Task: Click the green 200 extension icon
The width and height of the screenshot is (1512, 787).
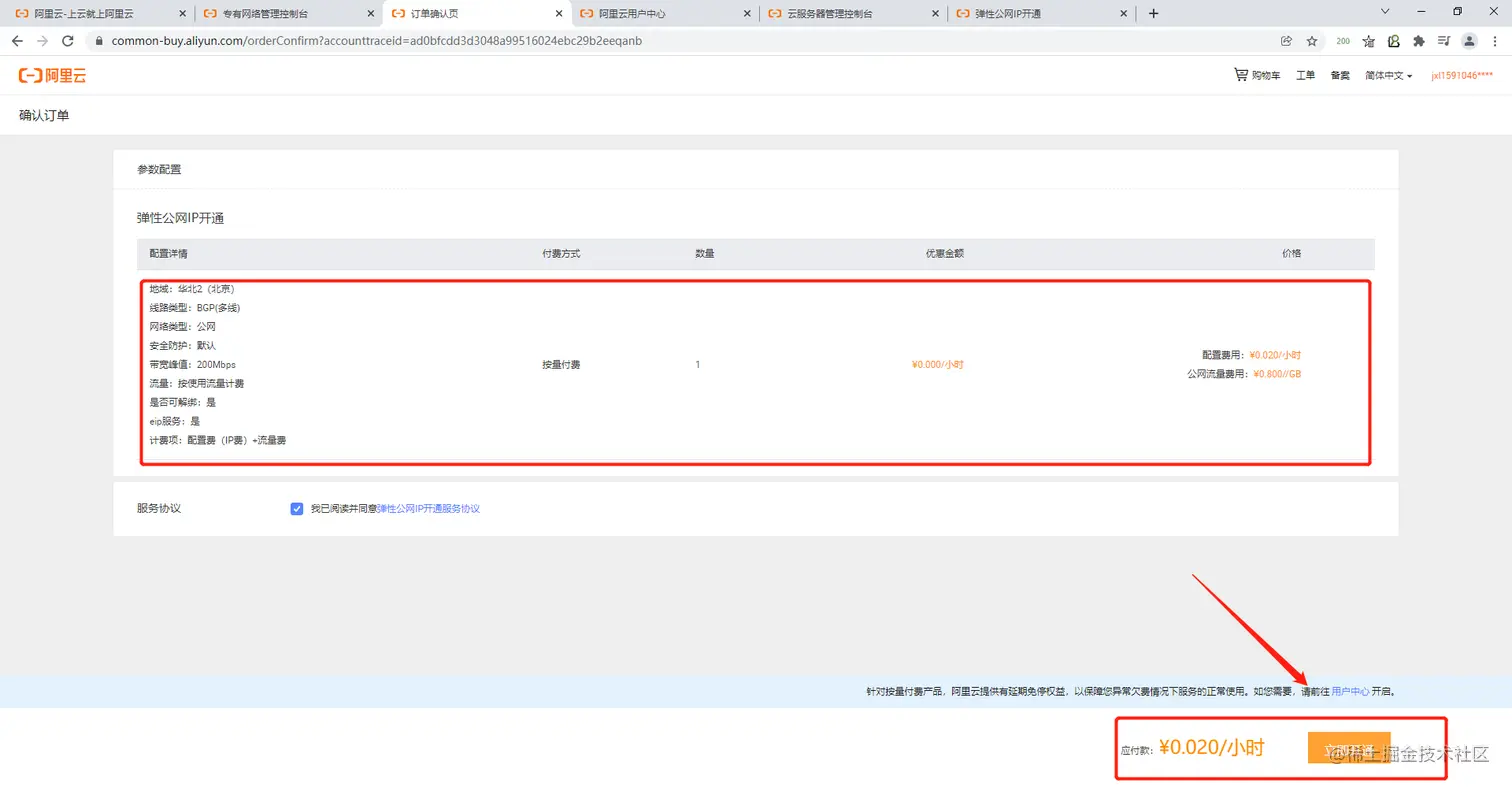Action: (x=1343, y=41)
